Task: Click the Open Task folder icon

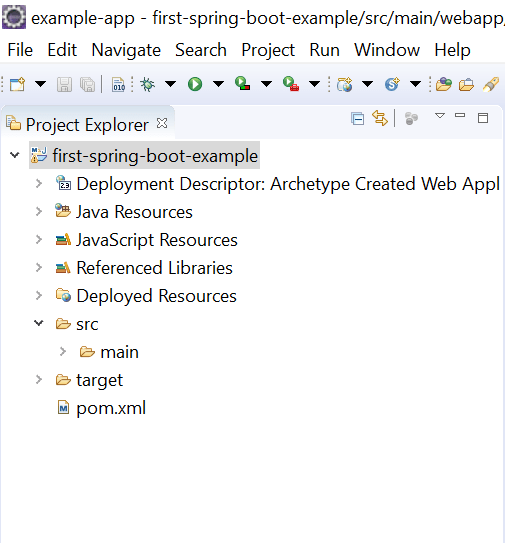Action: click(466, 84)
